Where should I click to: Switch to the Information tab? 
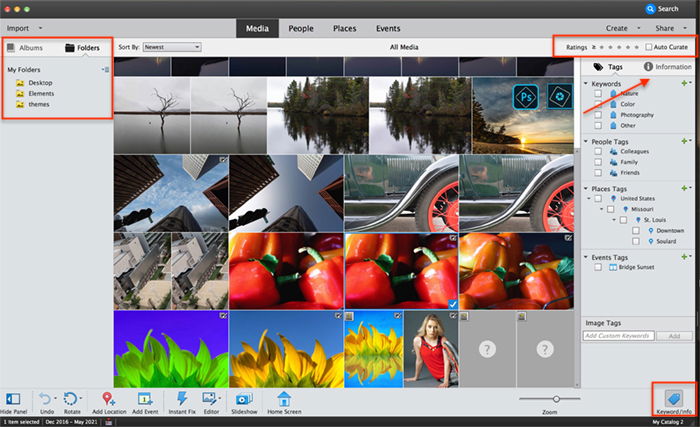tap(668, 67)
